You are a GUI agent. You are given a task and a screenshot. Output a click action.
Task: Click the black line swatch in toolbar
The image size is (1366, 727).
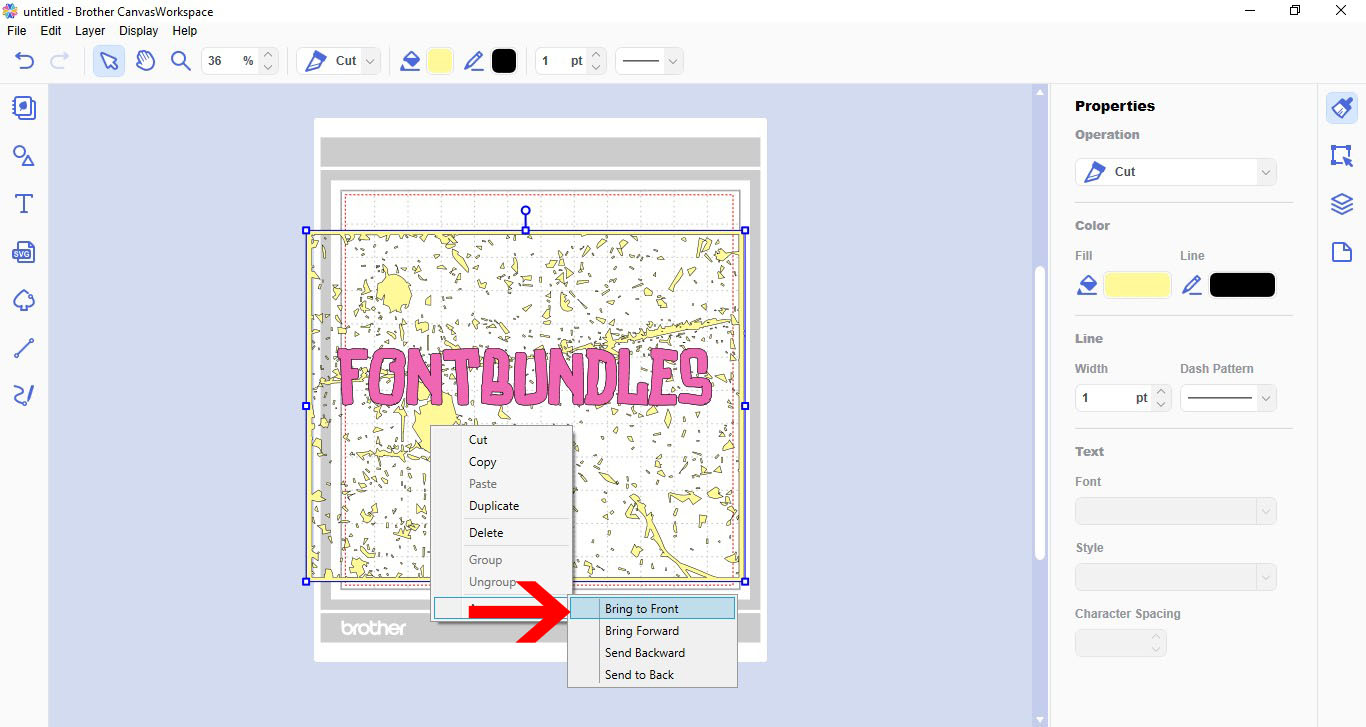(504, 61)
